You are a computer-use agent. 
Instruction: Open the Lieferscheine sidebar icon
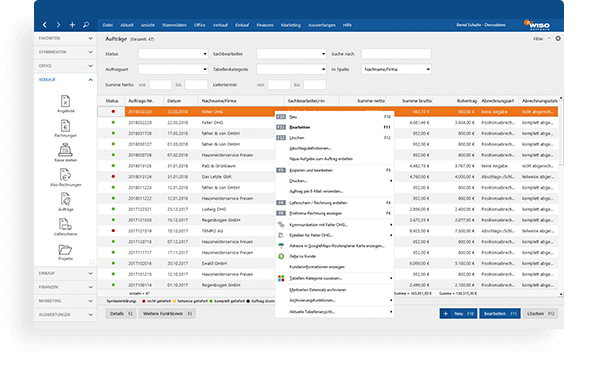(65, 227)
